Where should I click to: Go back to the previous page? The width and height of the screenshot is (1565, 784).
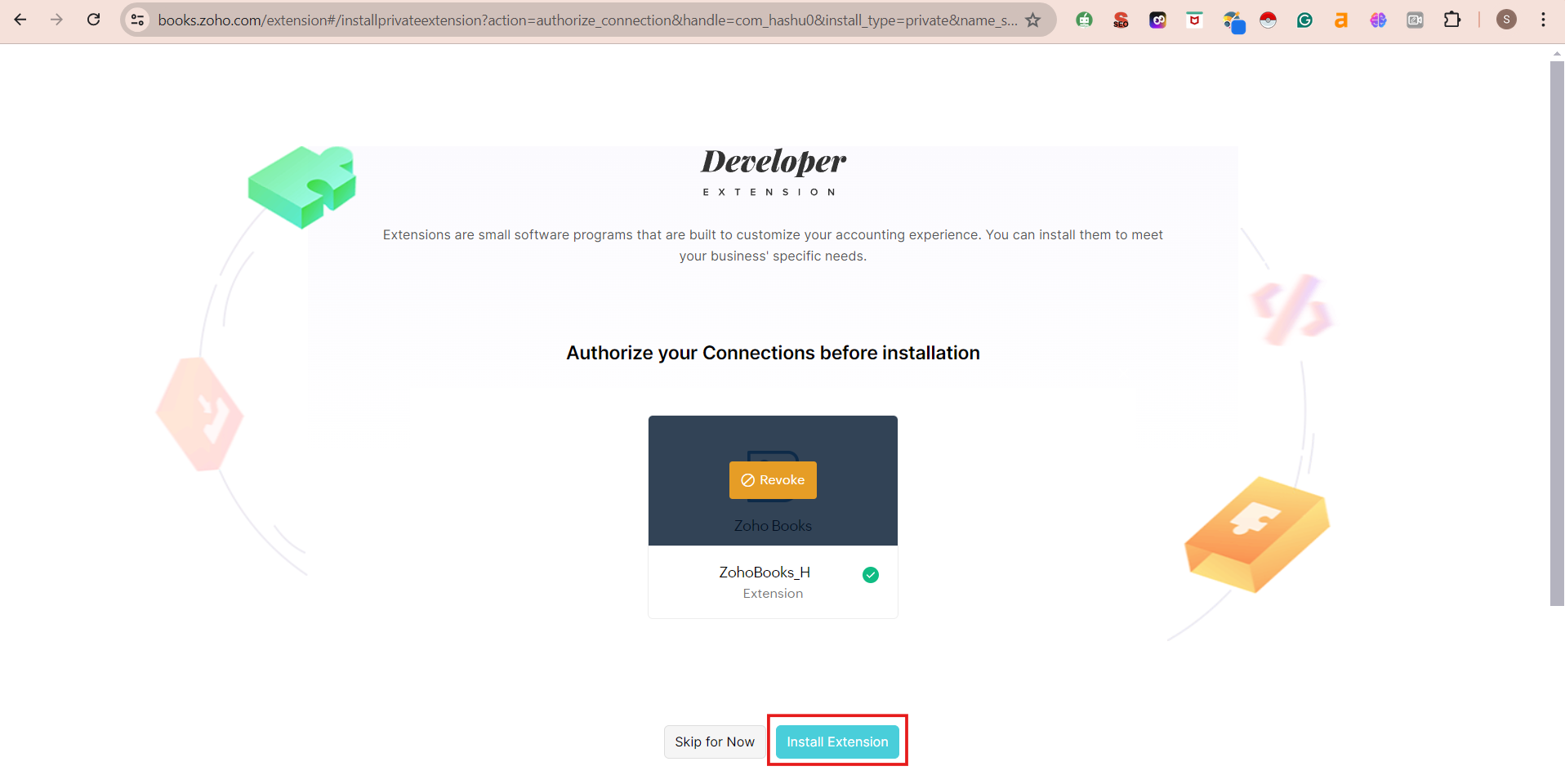point(20,20)
